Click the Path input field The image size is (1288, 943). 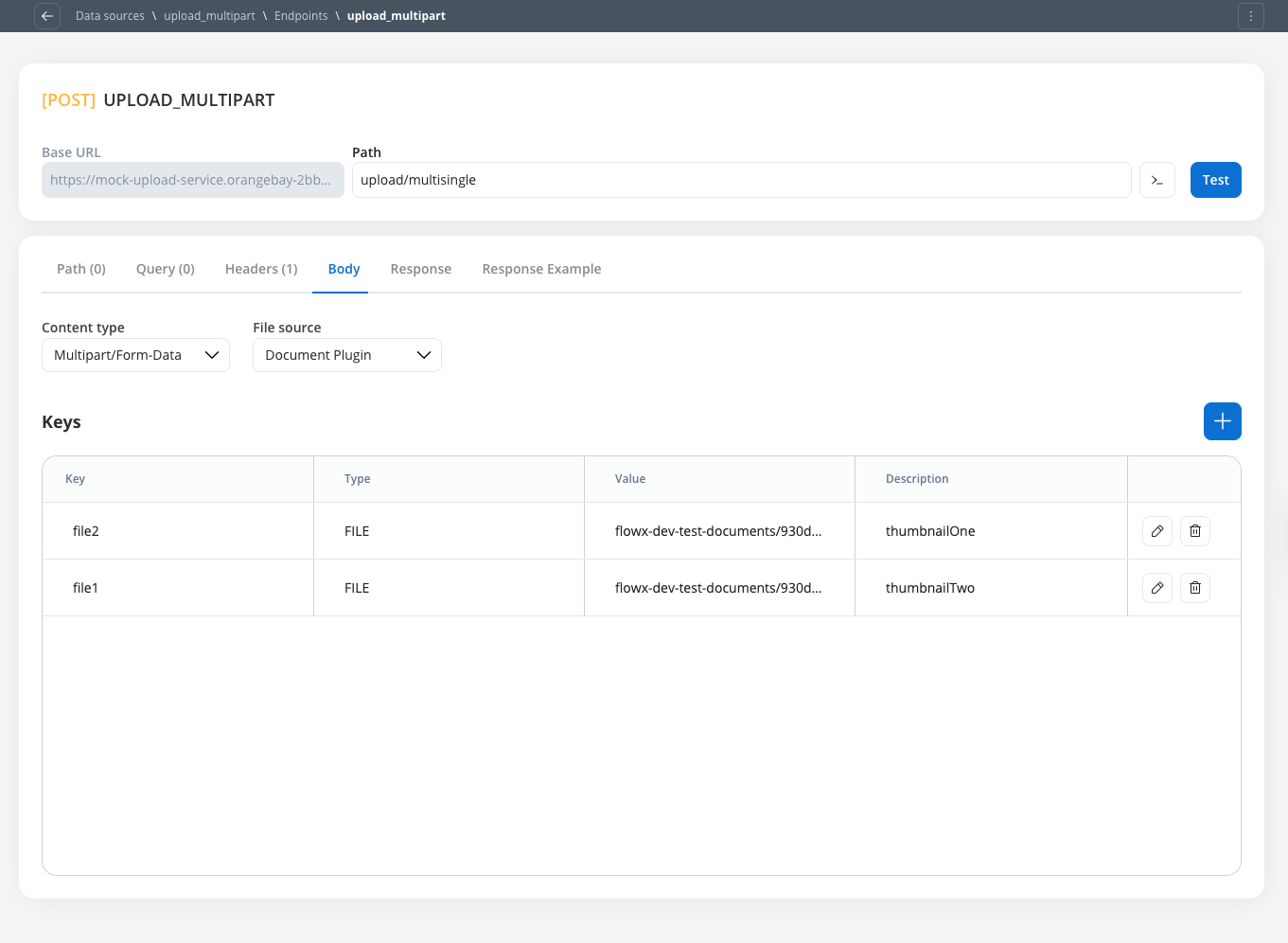pyautogui.click(x=741, y=180)
